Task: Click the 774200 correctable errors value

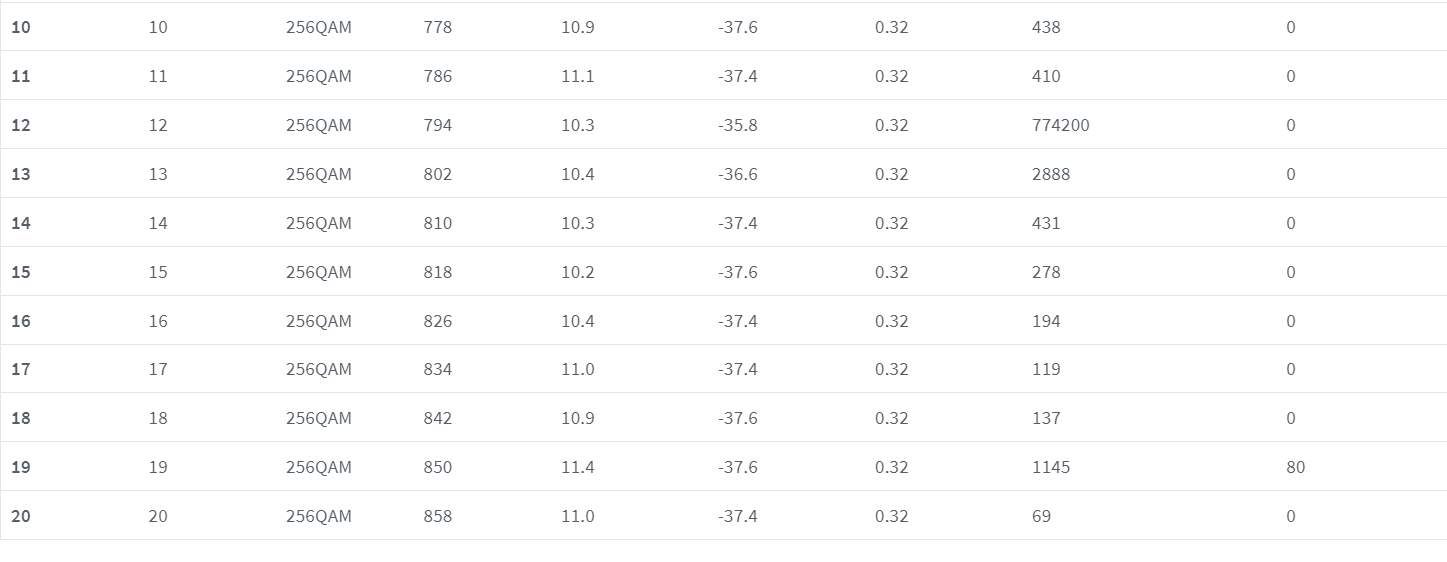Action: point(1060,125)
